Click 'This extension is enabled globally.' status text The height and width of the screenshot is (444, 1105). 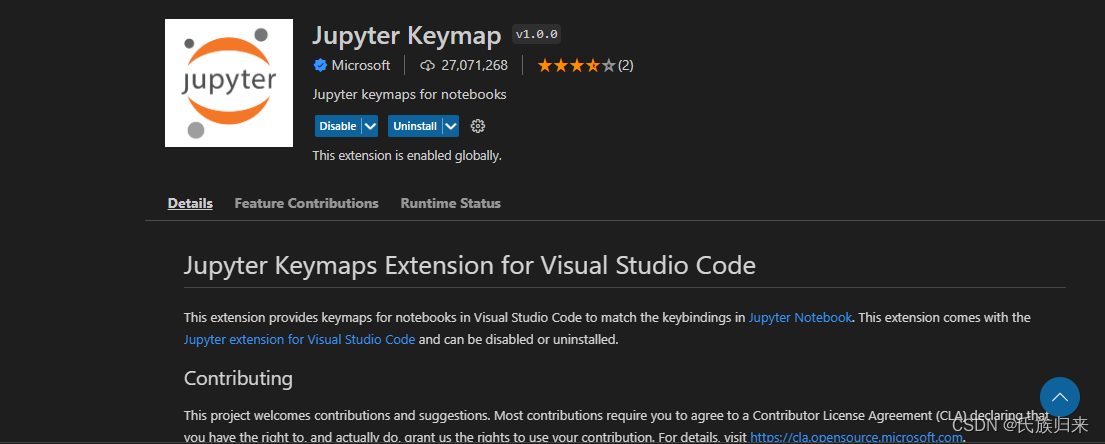(407, 156)
